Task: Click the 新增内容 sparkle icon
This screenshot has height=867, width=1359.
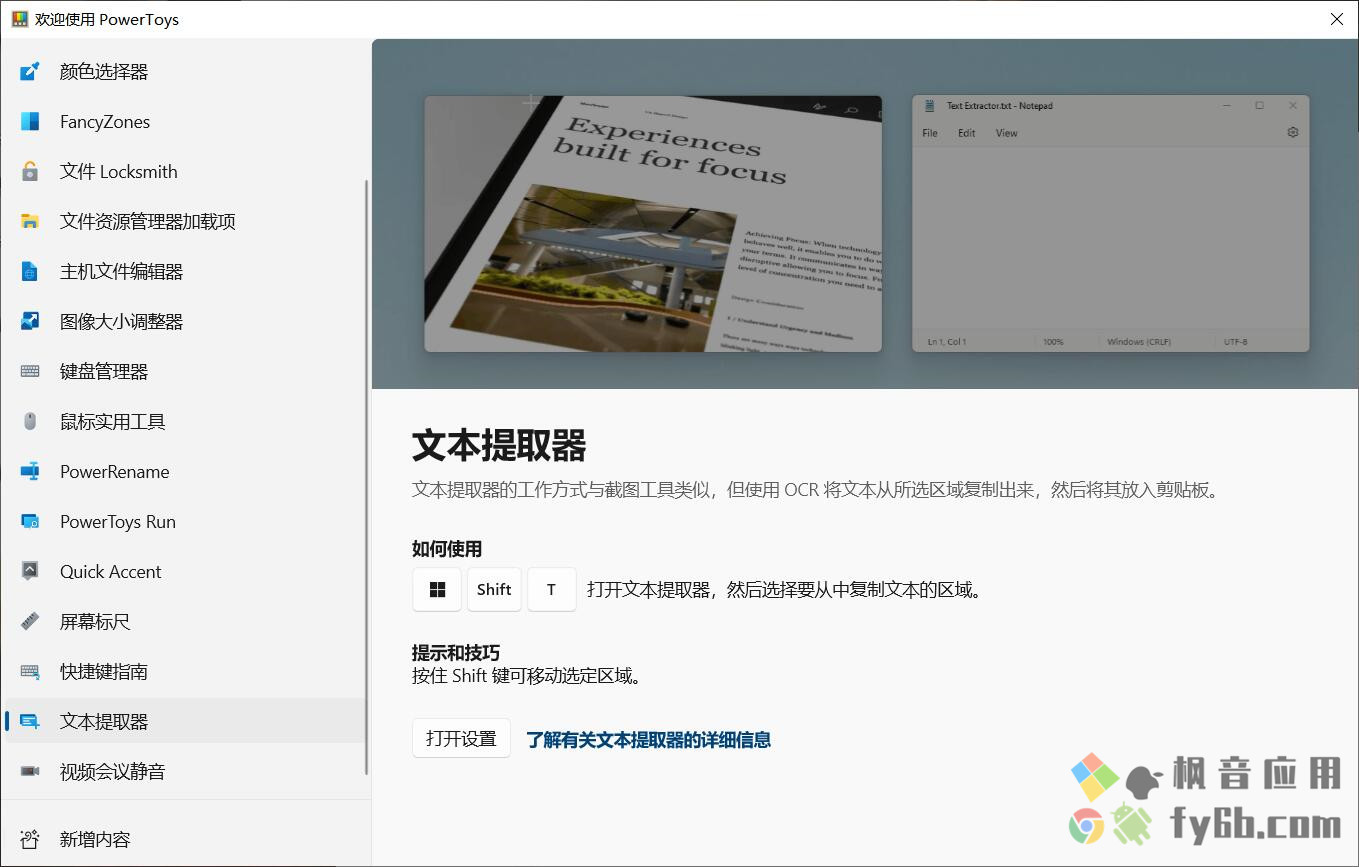Action: click(x=30, y=839)
